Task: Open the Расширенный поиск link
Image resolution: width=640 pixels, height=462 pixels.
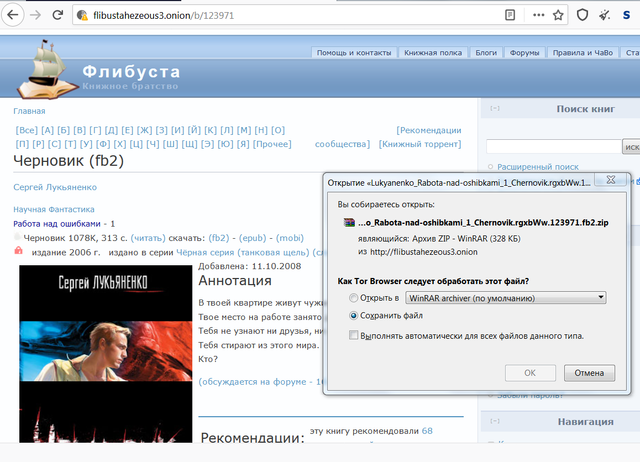Action: [538, 167]
